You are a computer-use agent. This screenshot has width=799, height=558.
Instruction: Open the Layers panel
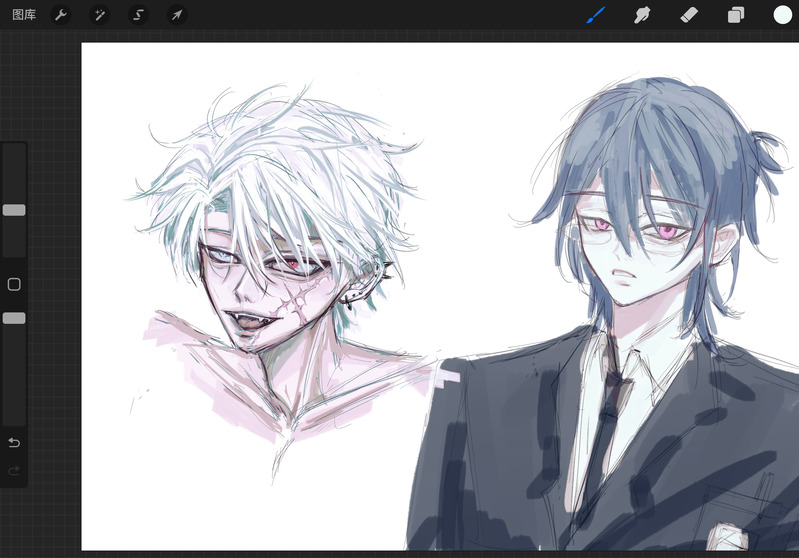735,15
